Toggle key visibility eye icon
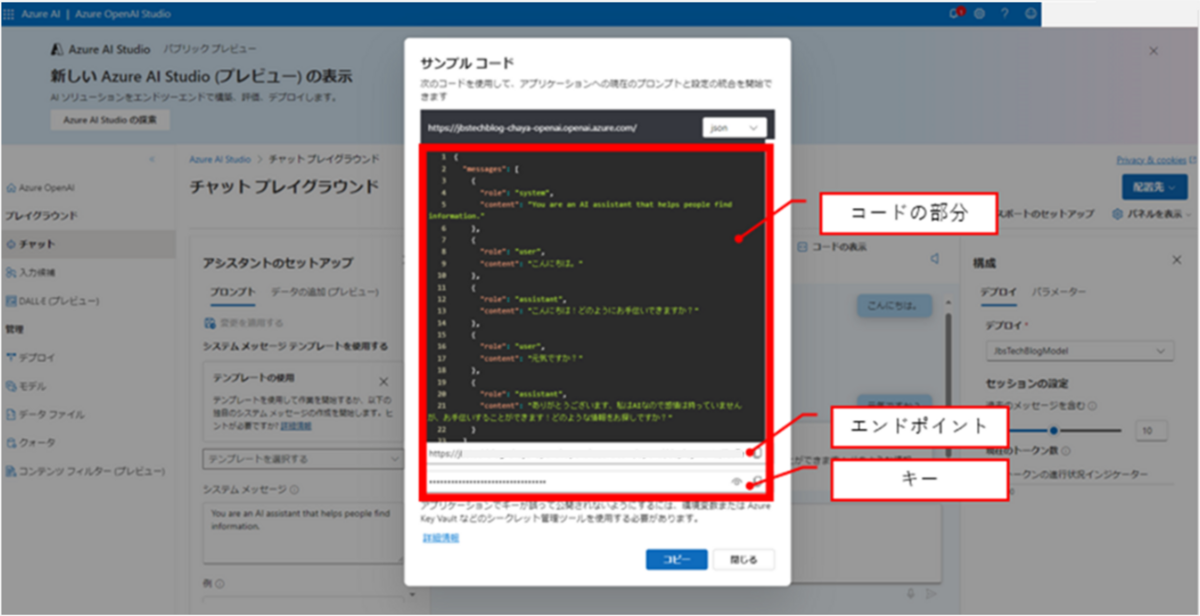The height and width of the screenshot is (616, 1200). [x=737, y=482]
